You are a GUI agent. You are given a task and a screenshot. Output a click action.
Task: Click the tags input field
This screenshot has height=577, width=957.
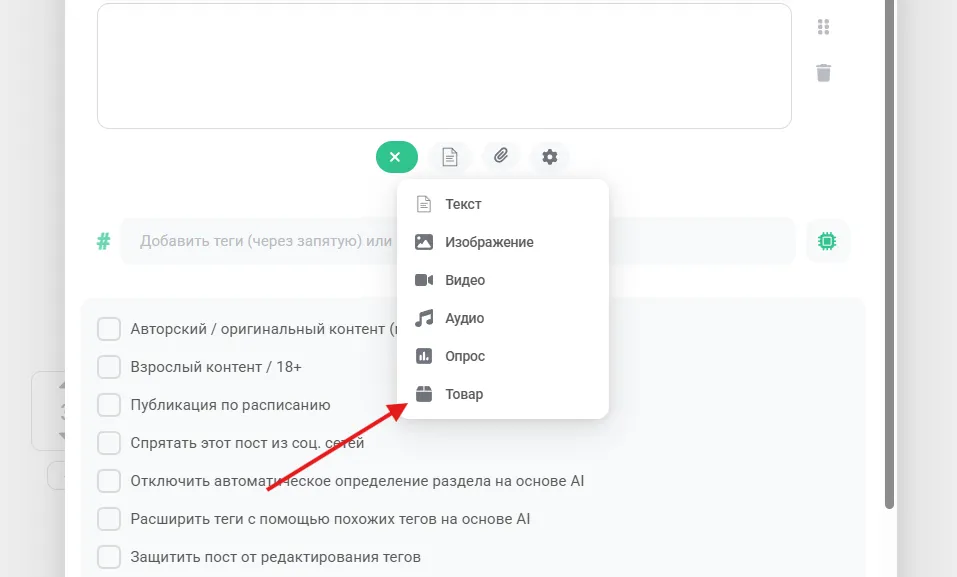pos(458,241)
